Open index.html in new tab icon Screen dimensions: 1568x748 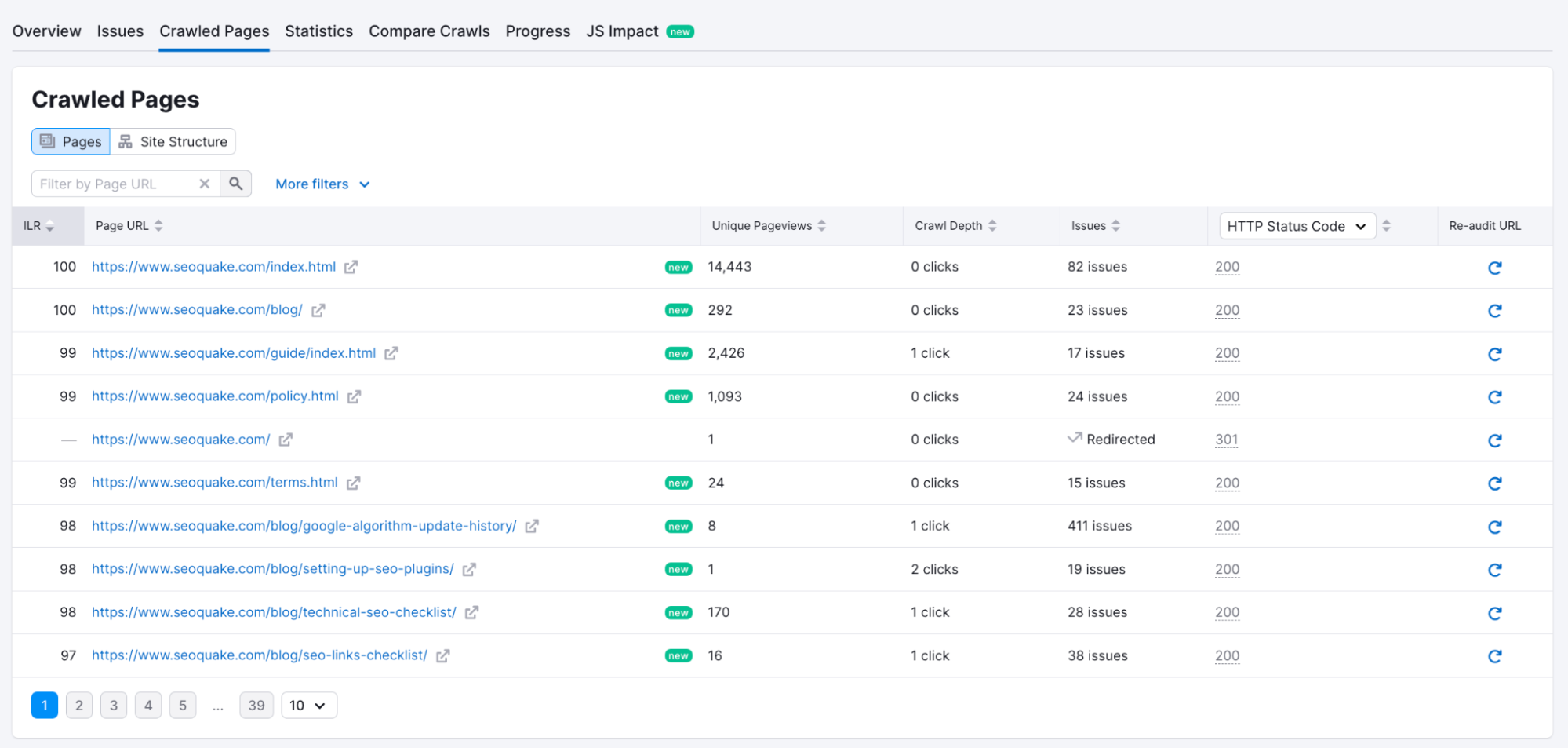tap(351, 267)
